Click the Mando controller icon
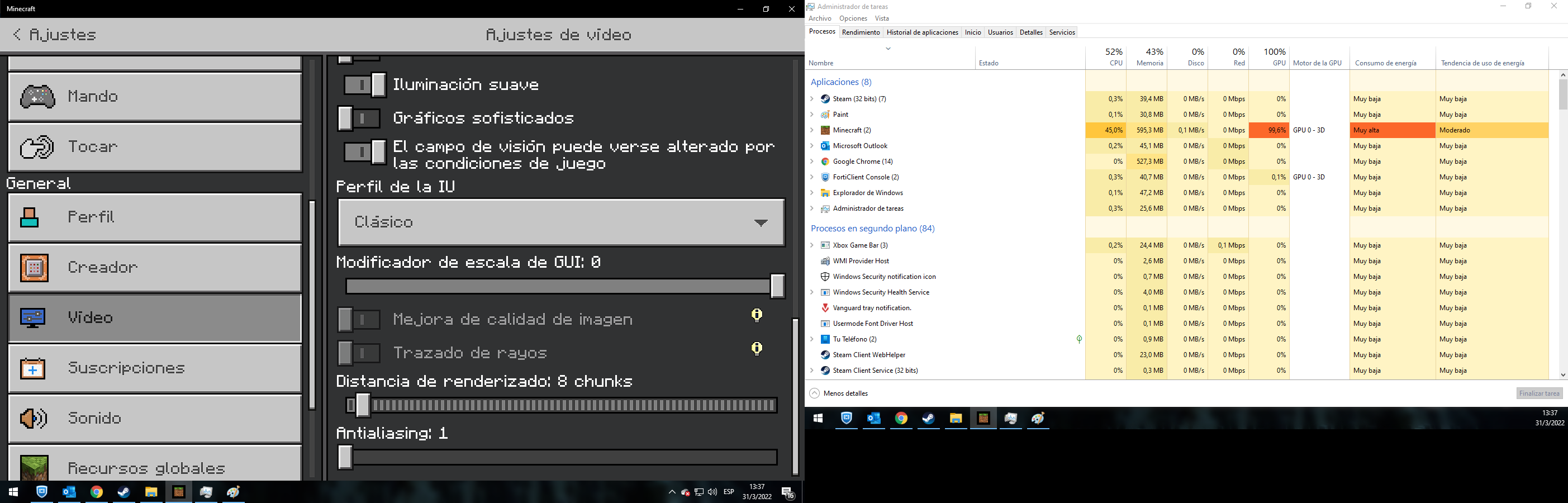1568x503 pixels. pyautogui.click(x=37, y=97)
